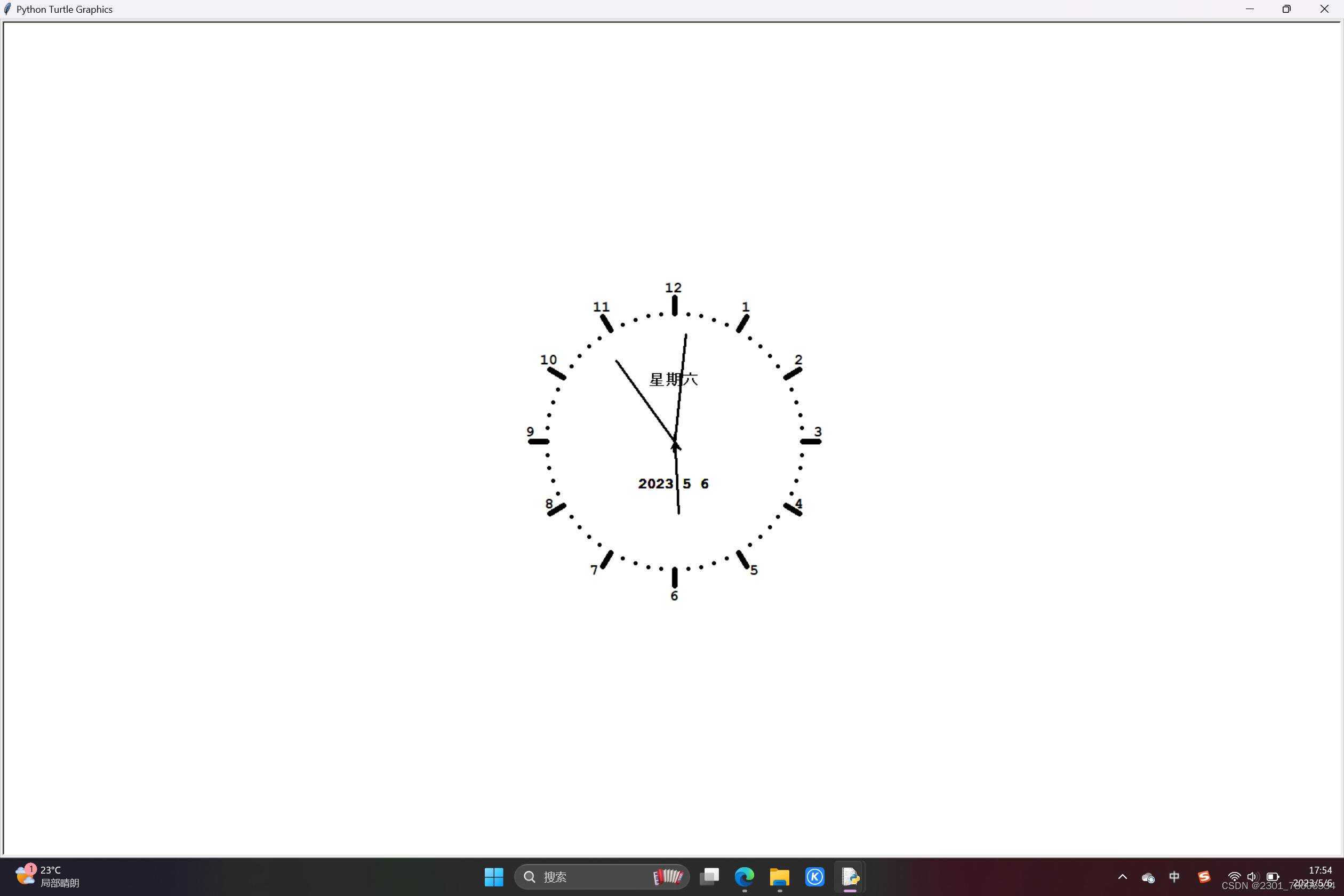Viewport: 1344px width, 896px height.
Task: Open the Windows Start menu
Action: [494, 877]
